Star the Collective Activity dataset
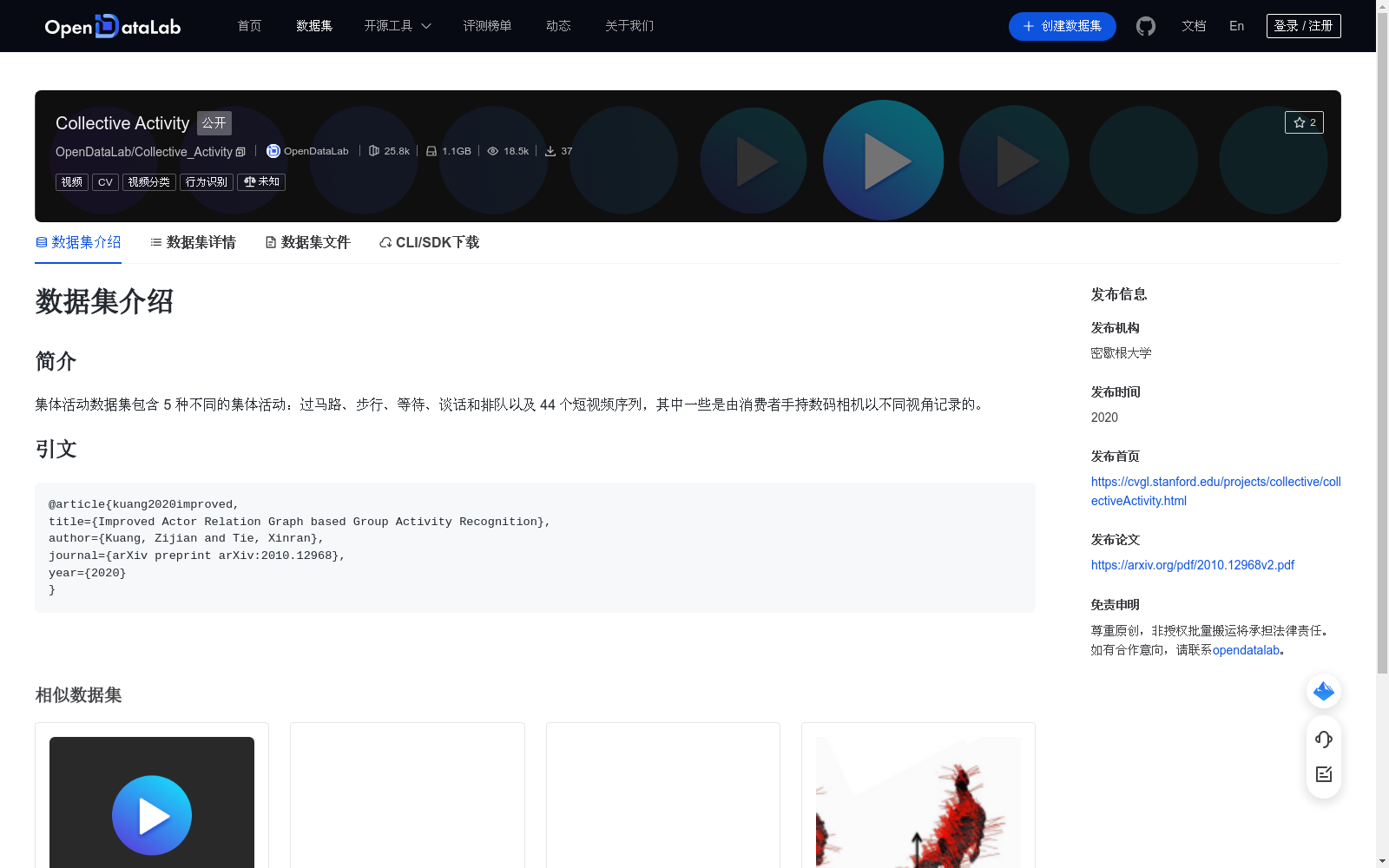The width and height of the screenshot is (1389, 868). coord(1304,122)
